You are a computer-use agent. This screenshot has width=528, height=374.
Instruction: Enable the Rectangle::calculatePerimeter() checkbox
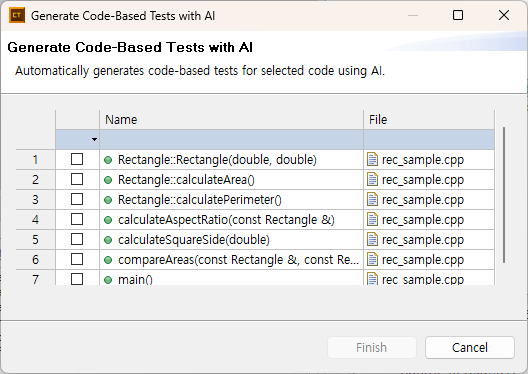pyautogui.click(x=77, y=199)
